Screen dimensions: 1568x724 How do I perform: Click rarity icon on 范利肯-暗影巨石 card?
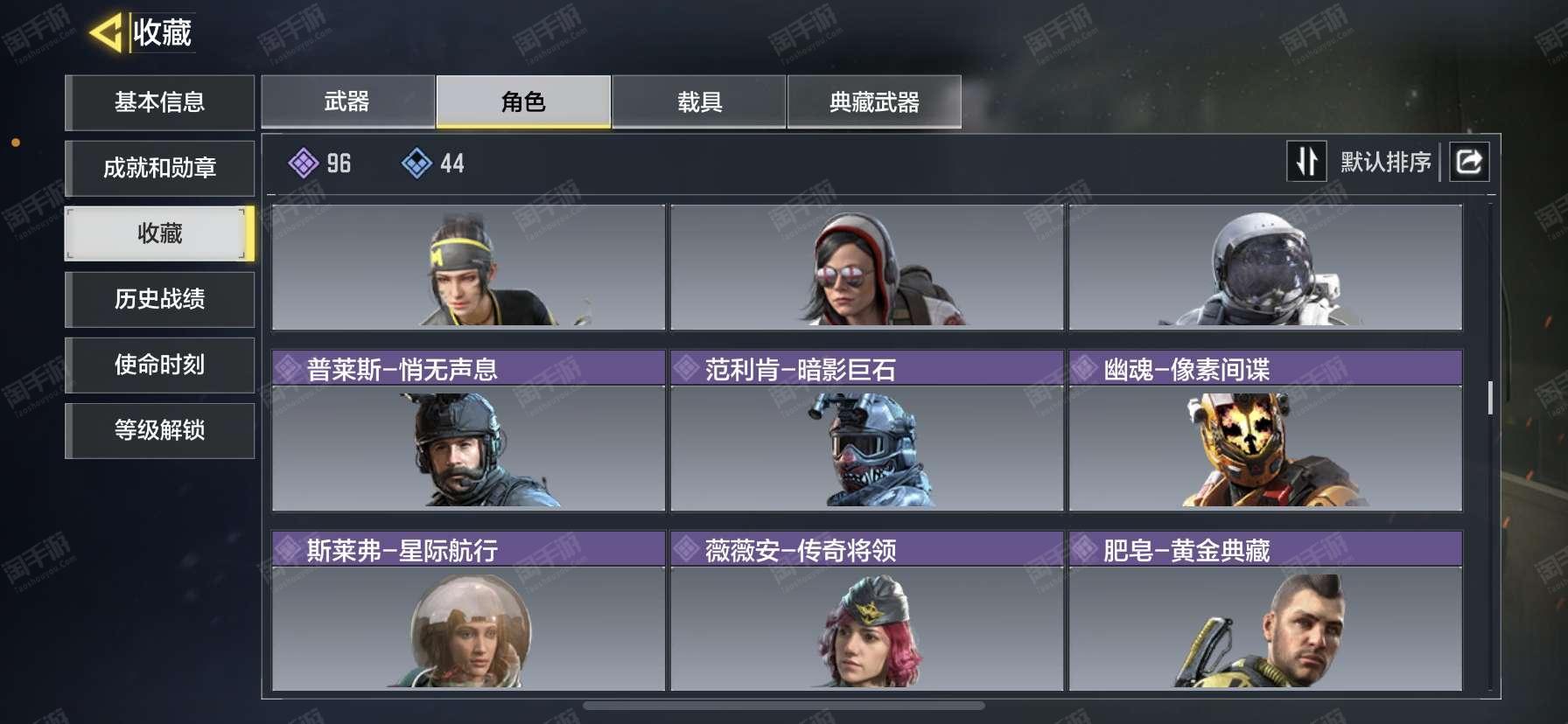point(686,369)
